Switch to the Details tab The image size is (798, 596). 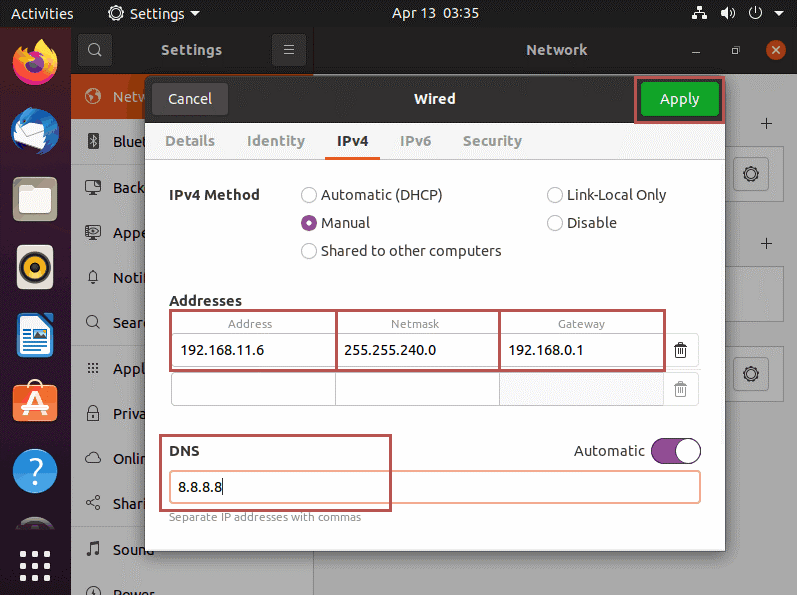[190, 141]
